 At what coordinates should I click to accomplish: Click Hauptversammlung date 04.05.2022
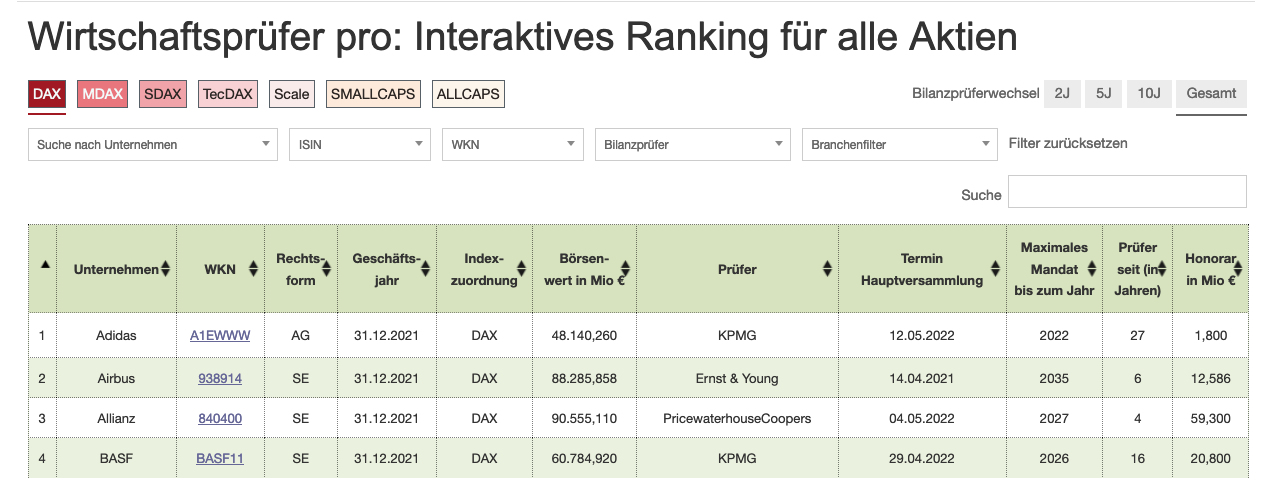[x=922, y=418]
